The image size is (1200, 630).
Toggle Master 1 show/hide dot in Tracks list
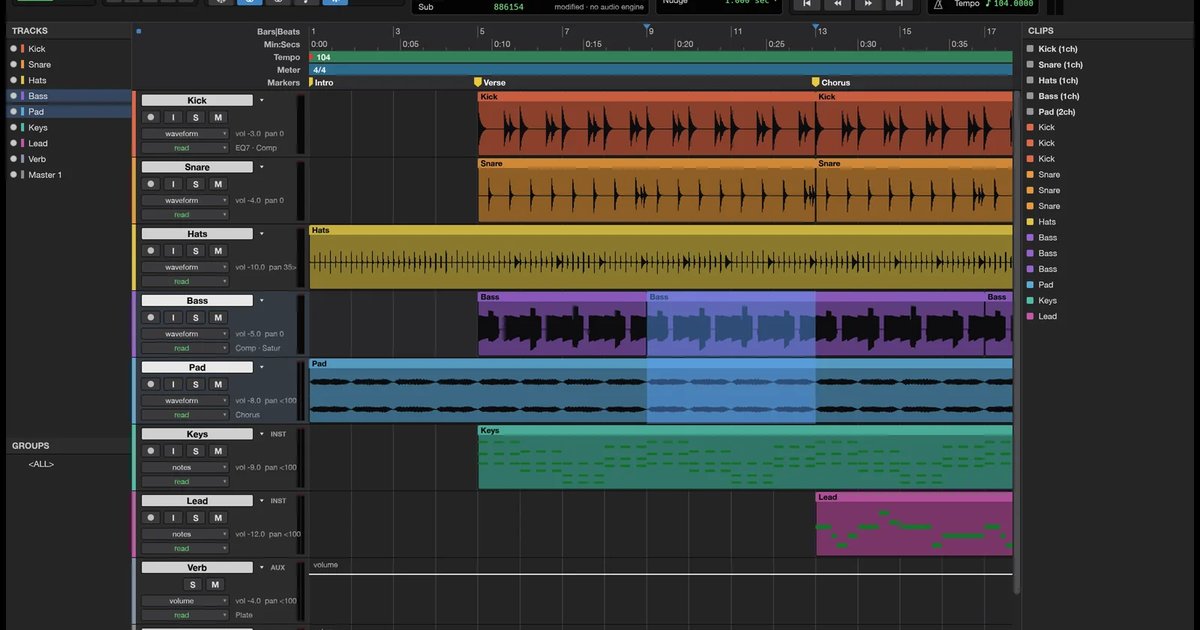tap(14, 175)
